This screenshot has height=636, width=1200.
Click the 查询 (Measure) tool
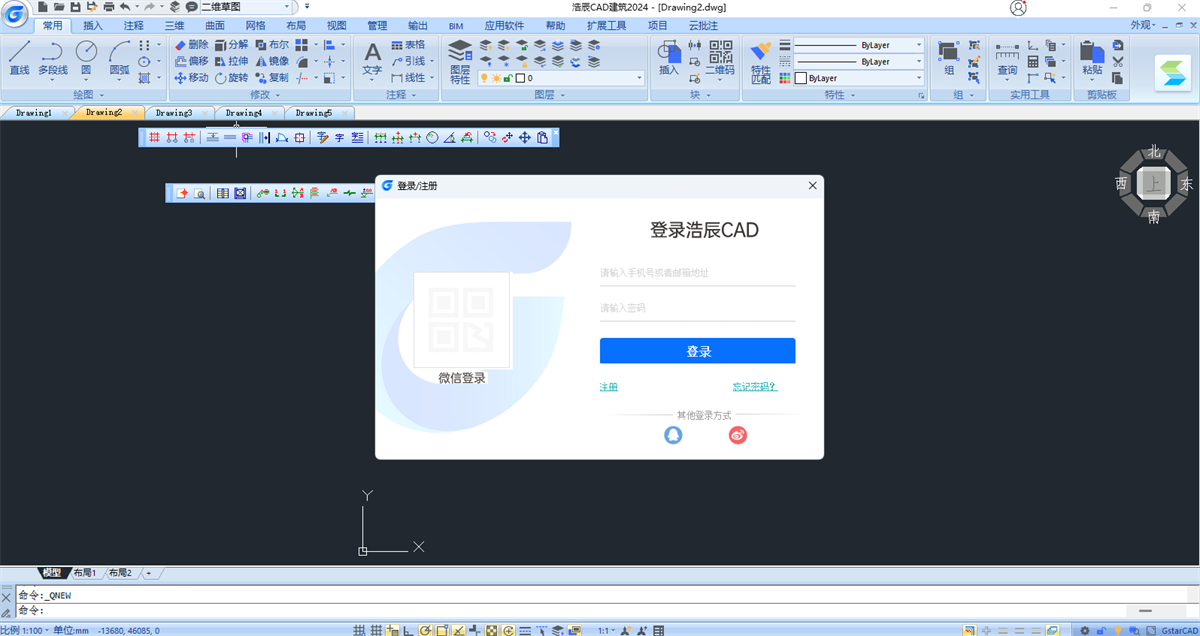click(1007, 58)
